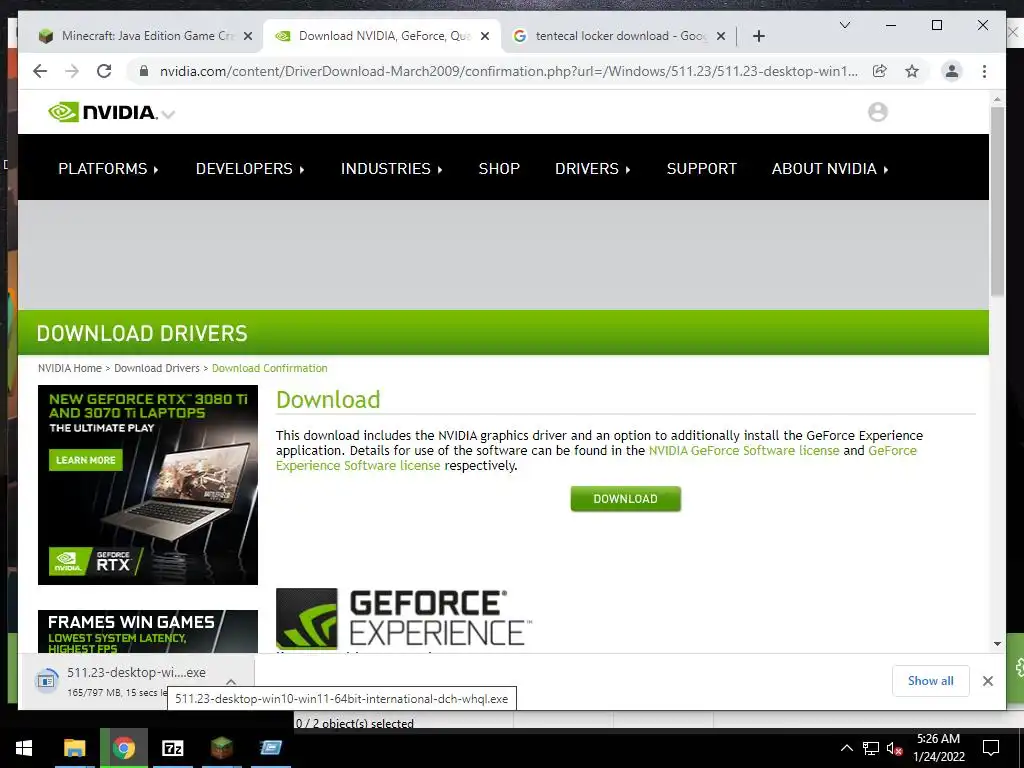Expand PLATFORMS menu
The width and height of the screenshot is (1024, 768).
pyautogui.click(x=108, y=168)
